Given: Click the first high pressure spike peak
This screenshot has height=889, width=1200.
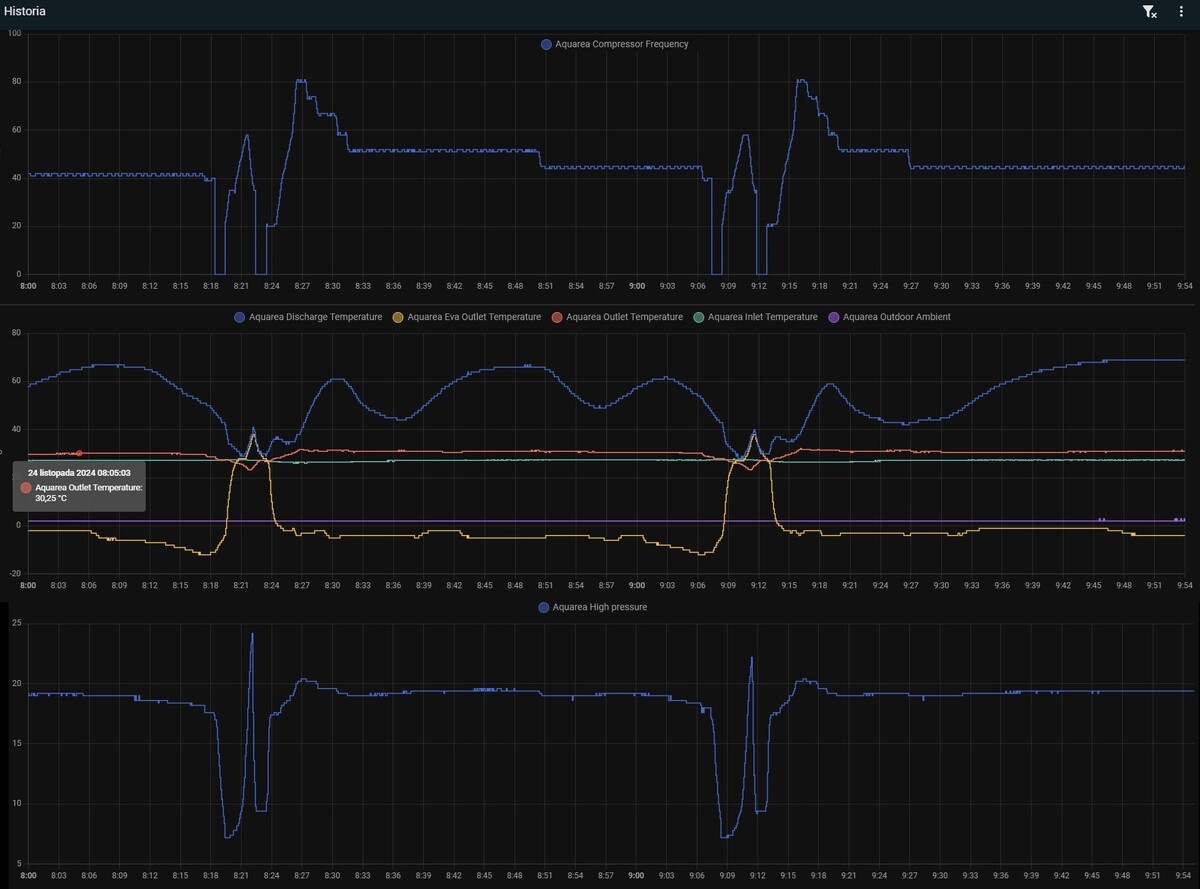Looking at the screenshot, I should [x=252, y=634].
